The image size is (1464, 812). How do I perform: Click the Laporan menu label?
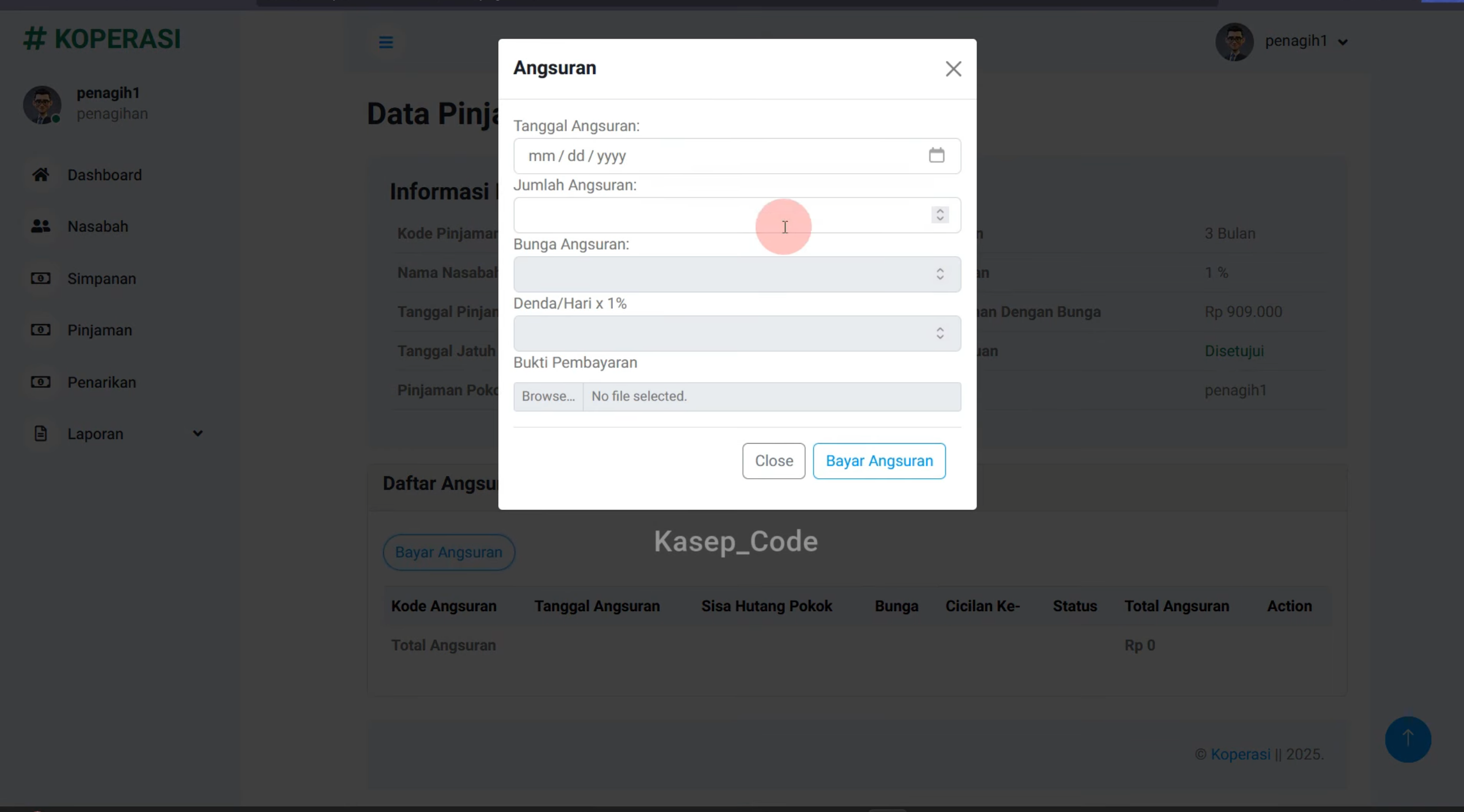pyautogui.click(x=96, y=434)
